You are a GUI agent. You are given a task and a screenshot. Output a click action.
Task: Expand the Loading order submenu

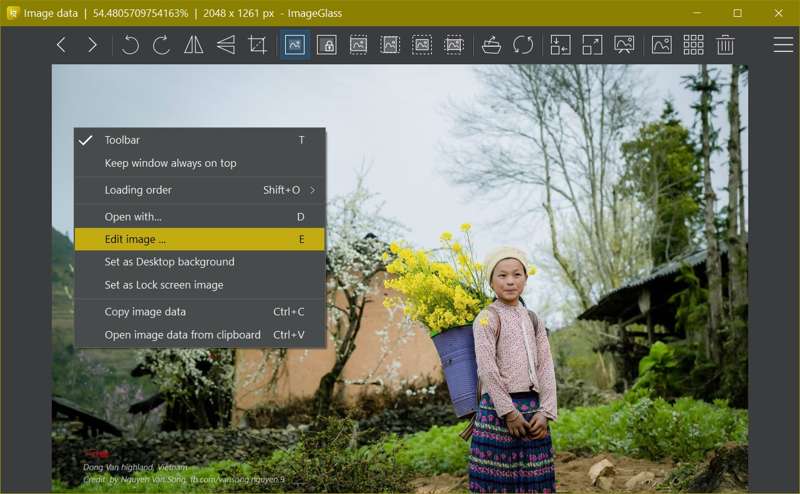coord(200,190)
